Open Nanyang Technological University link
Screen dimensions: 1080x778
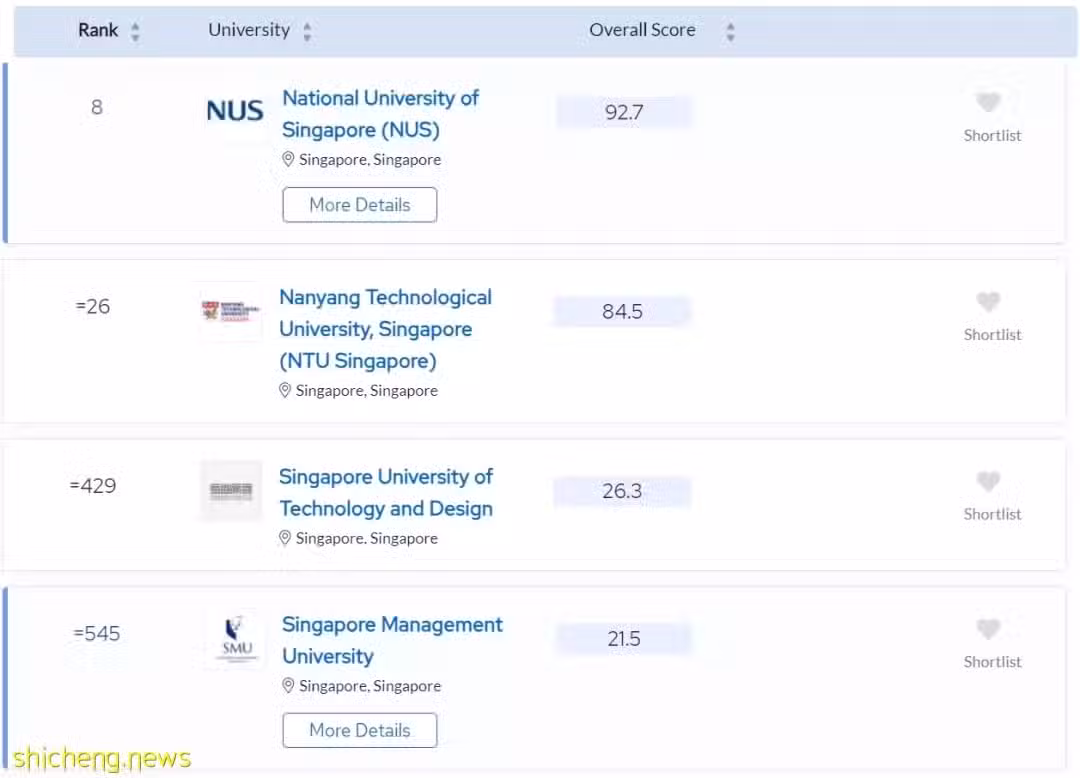pyautogui.click(x=385, y=329)
